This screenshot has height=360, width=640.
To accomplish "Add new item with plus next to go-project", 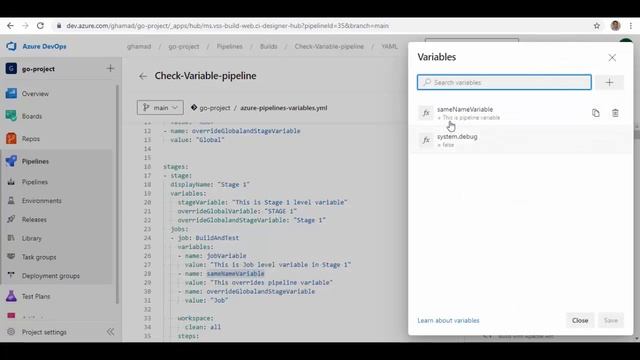I will point(110,68).
